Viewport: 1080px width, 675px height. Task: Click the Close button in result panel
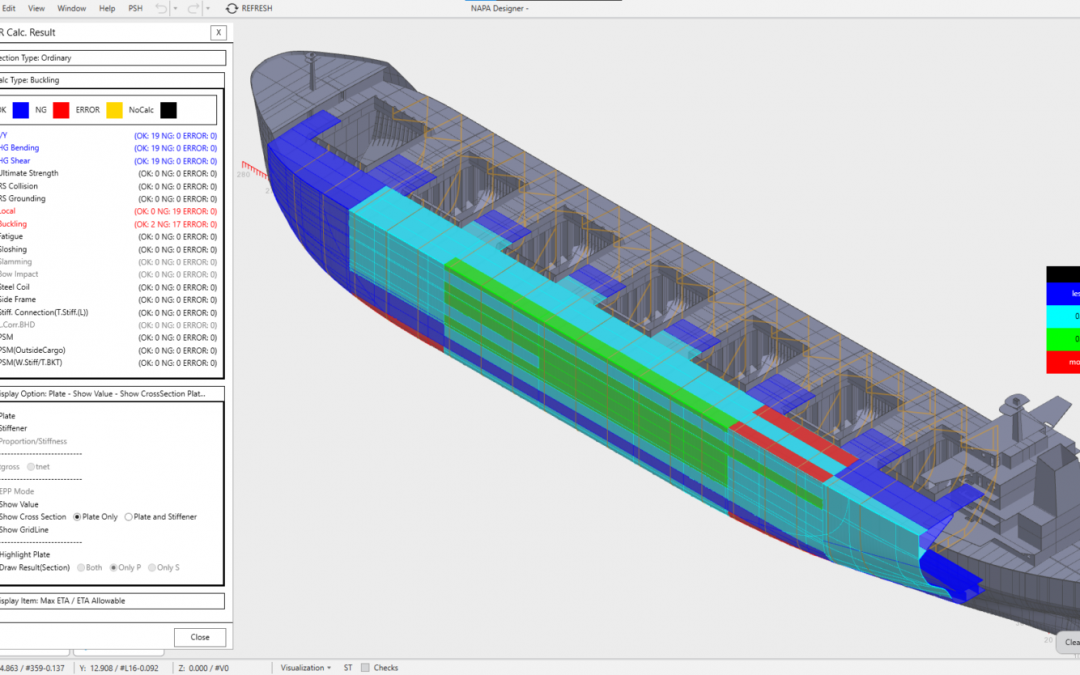click(x=200, y=637)
